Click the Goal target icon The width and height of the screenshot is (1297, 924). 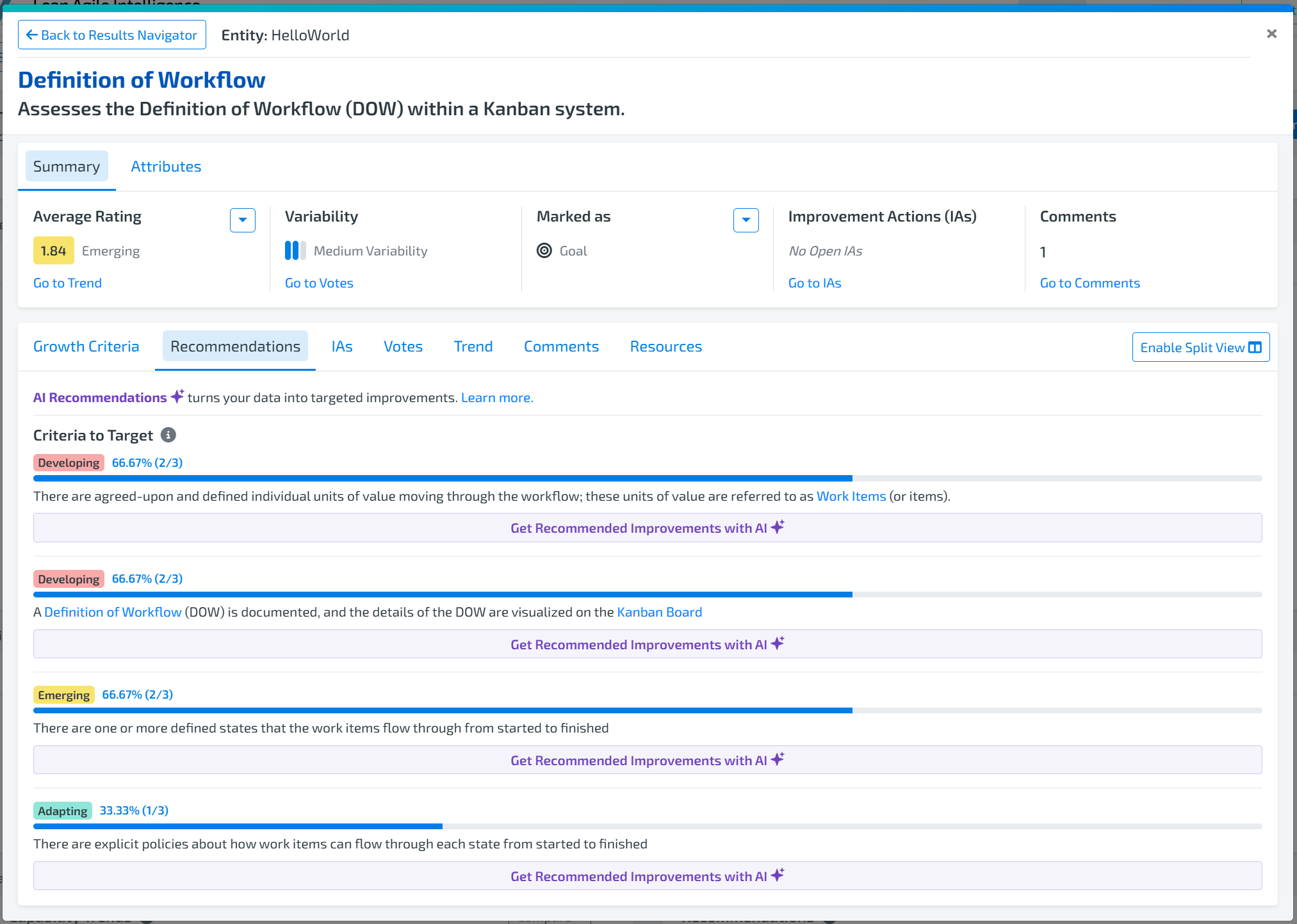click(544, 251)
